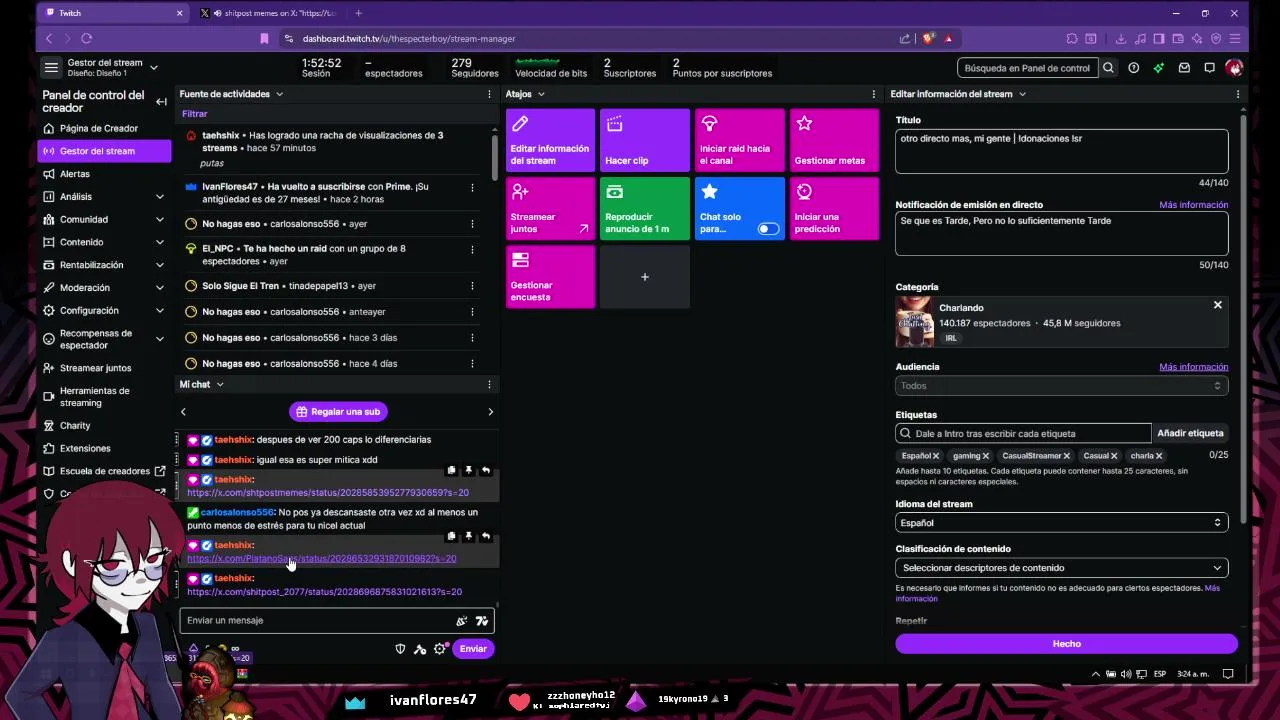1280x720 pixels.
Task: Expand the Contenido sidebar section
Action: point(160,242)
